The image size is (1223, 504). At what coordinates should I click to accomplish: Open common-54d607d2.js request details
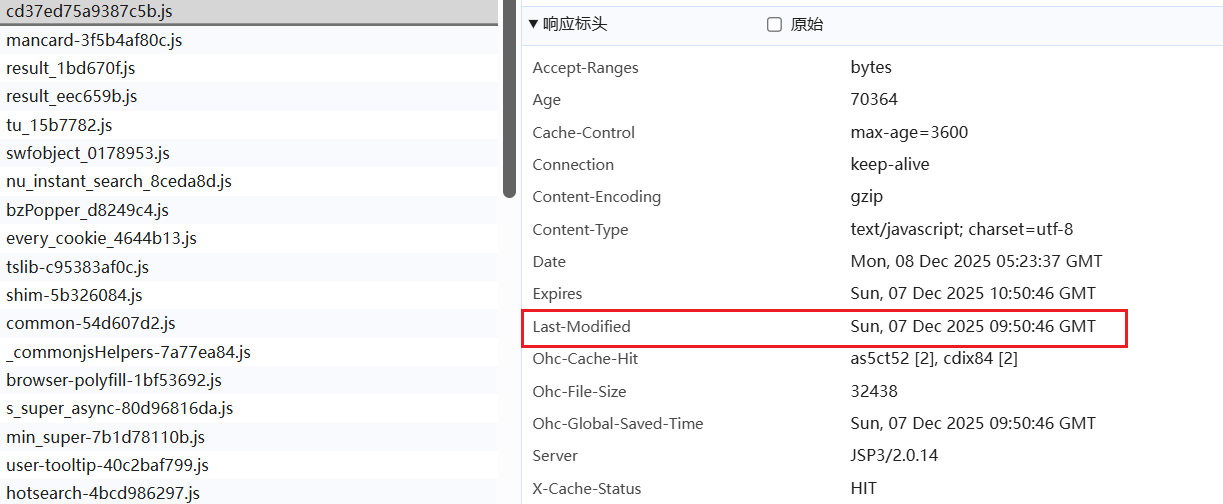249,323
